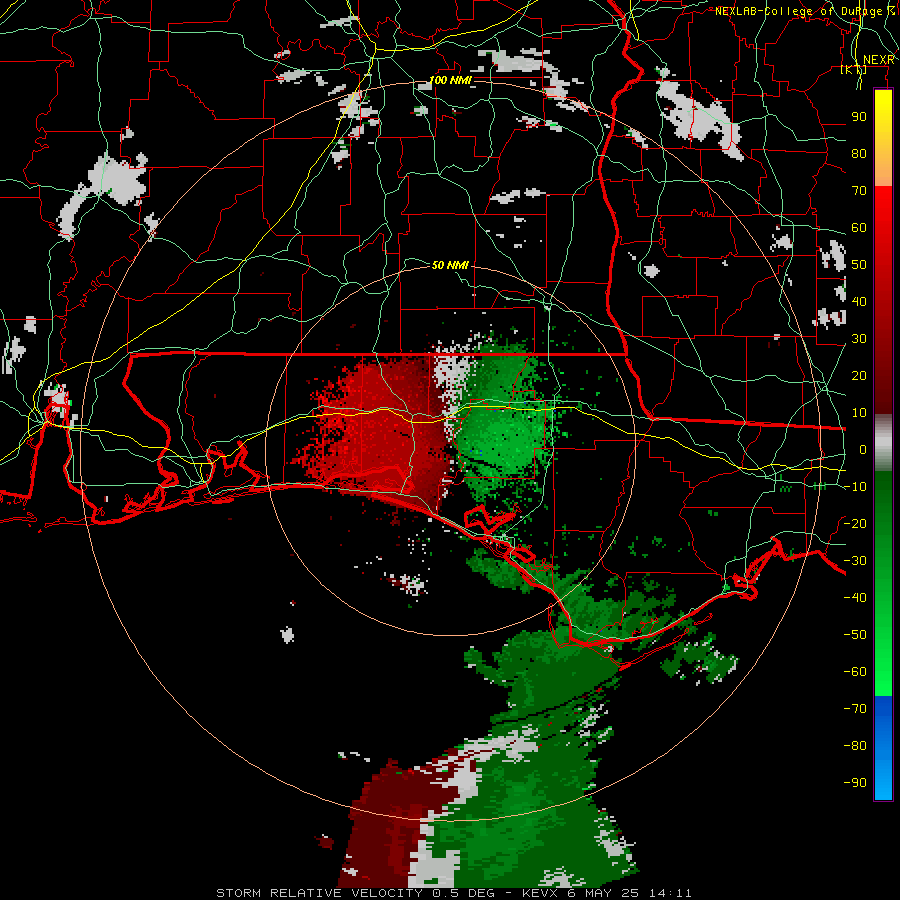This screenshot has width=900, height=900.
Task: Click the positive 50 value on the velocity scale
Action: coord(859,265)
